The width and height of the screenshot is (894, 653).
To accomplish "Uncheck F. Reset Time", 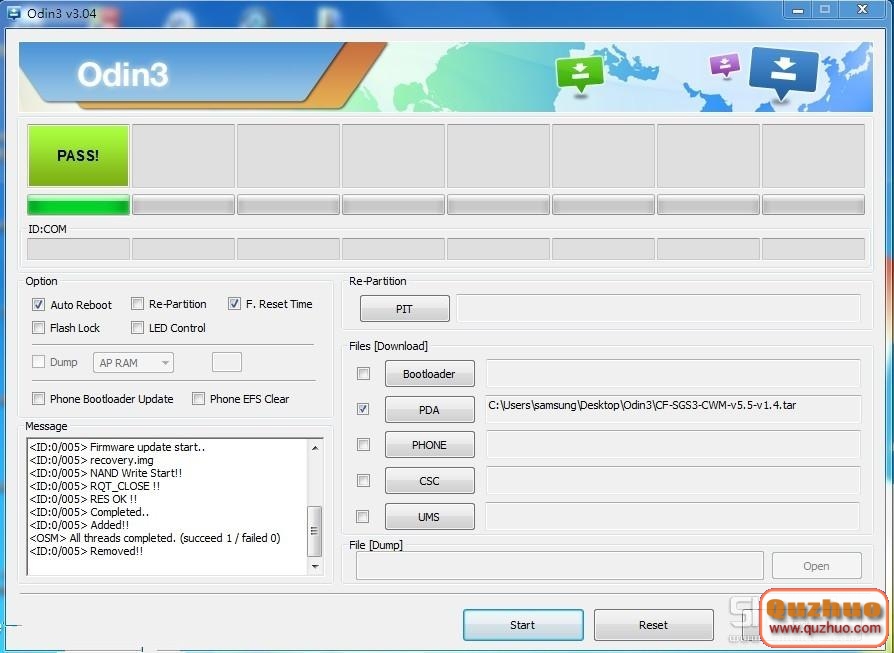I will (x=234, y=304).
